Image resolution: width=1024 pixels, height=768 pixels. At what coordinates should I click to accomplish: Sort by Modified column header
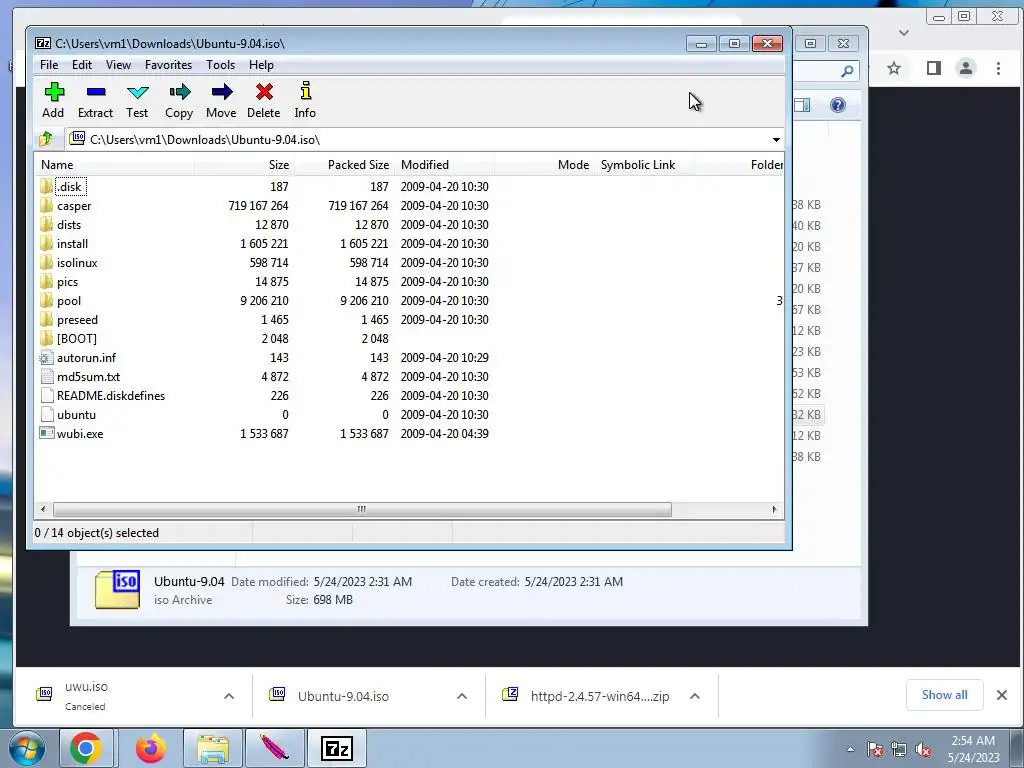tap(444, 165)
